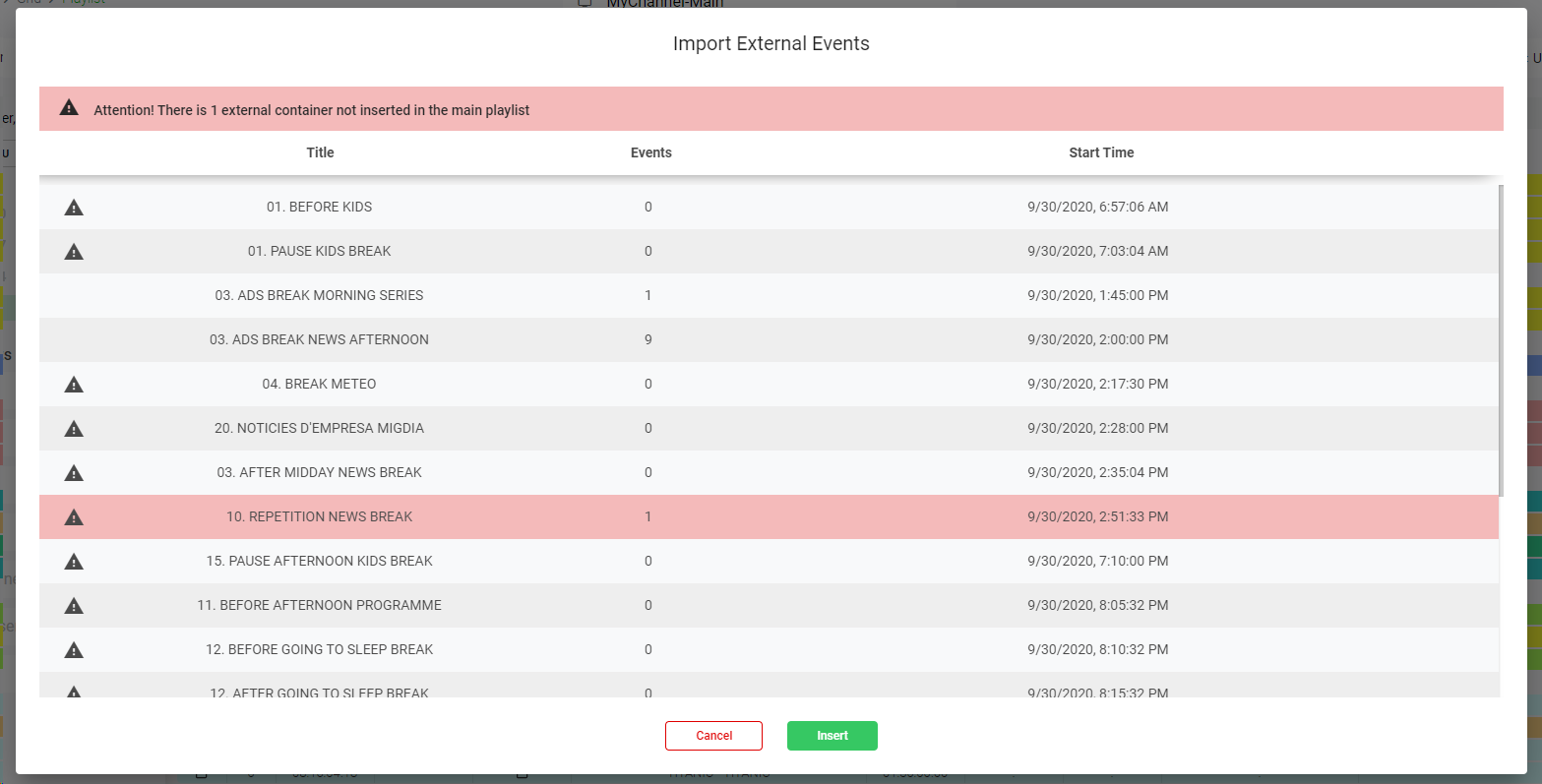Cancel the Import External Events dialog

point(713,736)
